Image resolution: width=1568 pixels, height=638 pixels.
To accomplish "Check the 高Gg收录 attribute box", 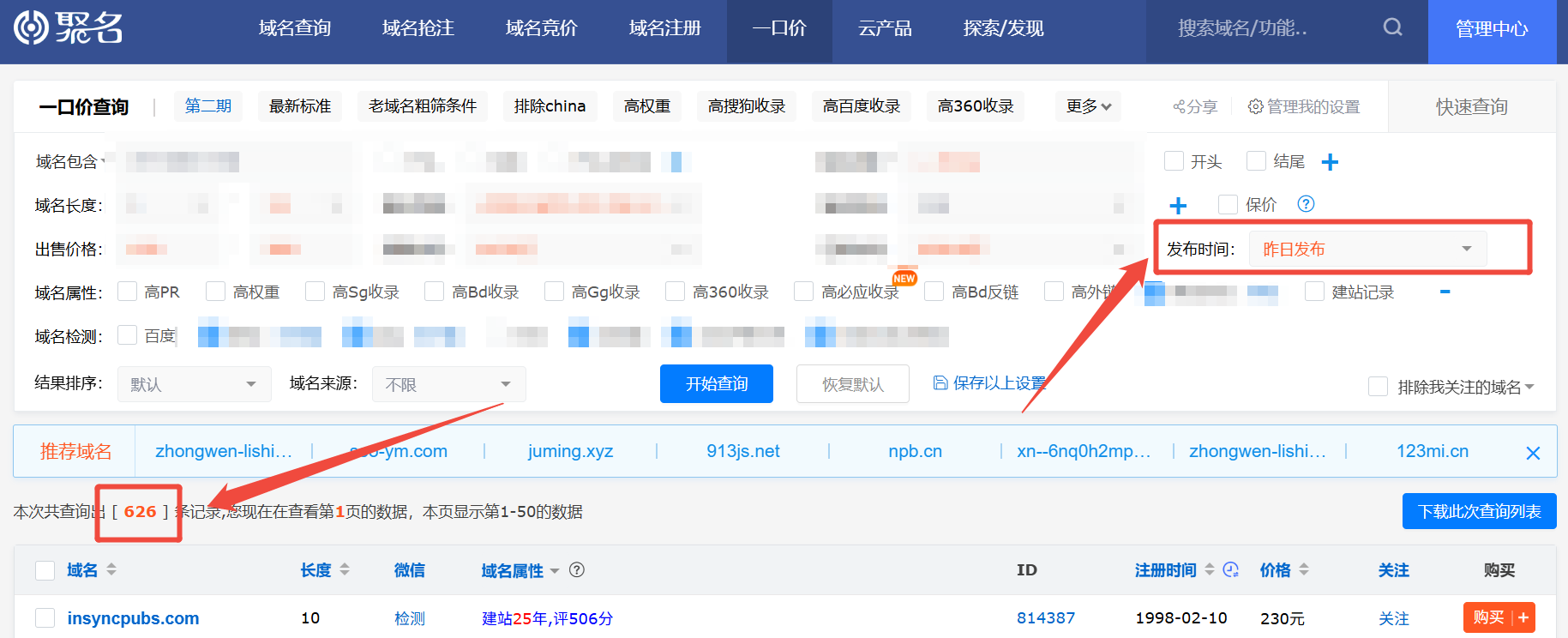I will click(555, 292).
